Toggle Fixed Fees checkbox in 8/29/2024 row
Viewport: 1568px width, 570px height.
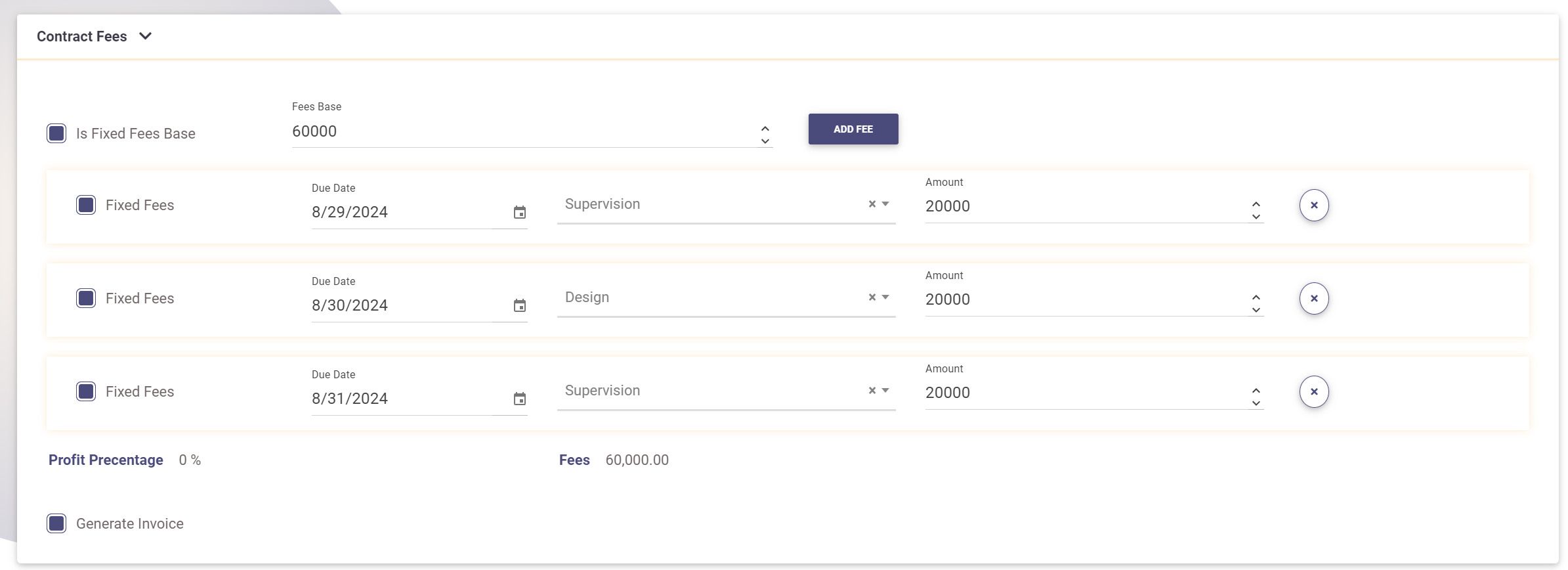86,205
